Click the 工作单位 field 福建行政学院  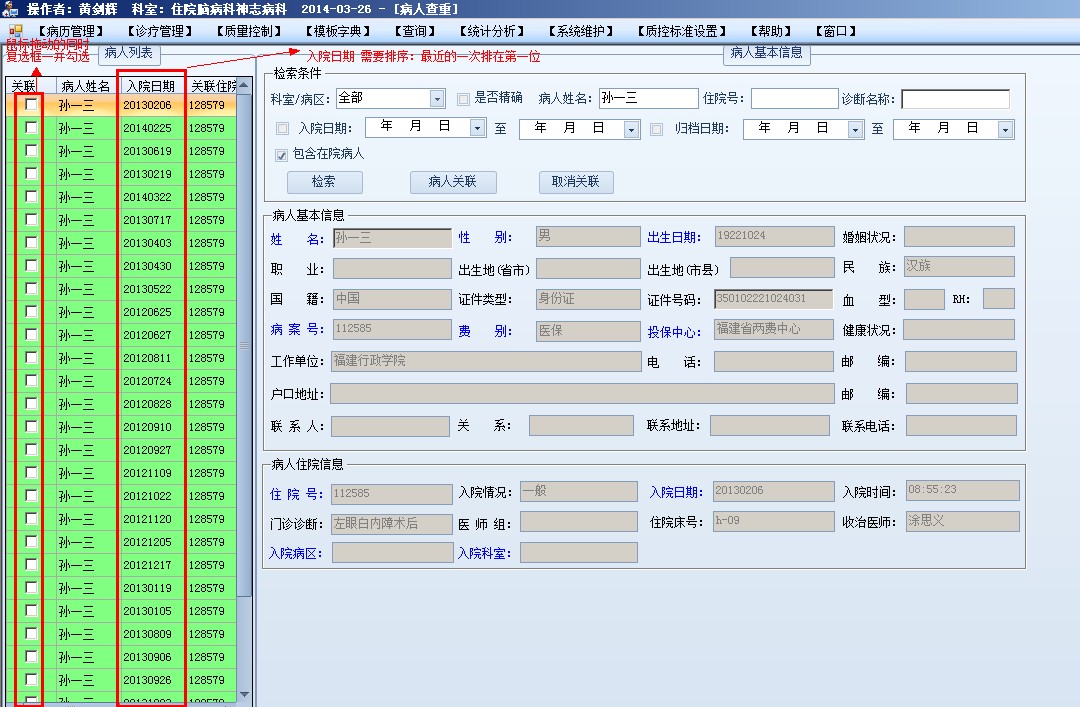(486, 361)
